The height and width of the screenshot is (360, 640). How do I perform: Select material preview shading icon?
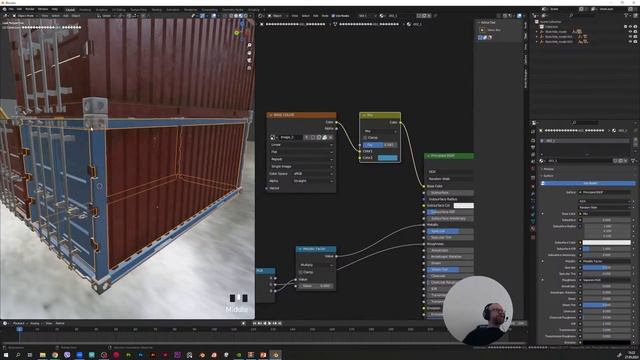241,16
